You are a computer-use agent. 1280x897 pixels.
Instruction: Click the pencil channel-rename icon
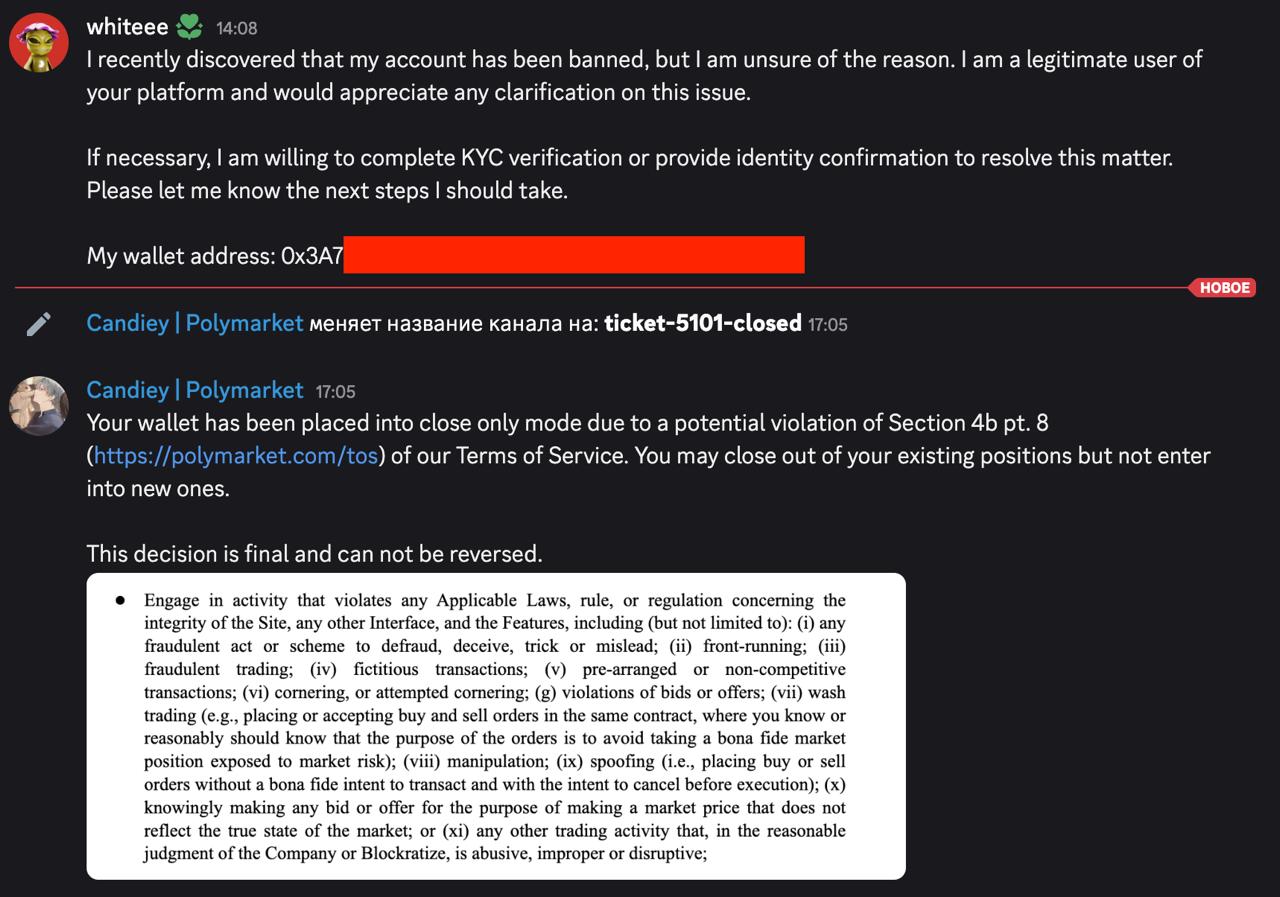[x=39, y=324]
